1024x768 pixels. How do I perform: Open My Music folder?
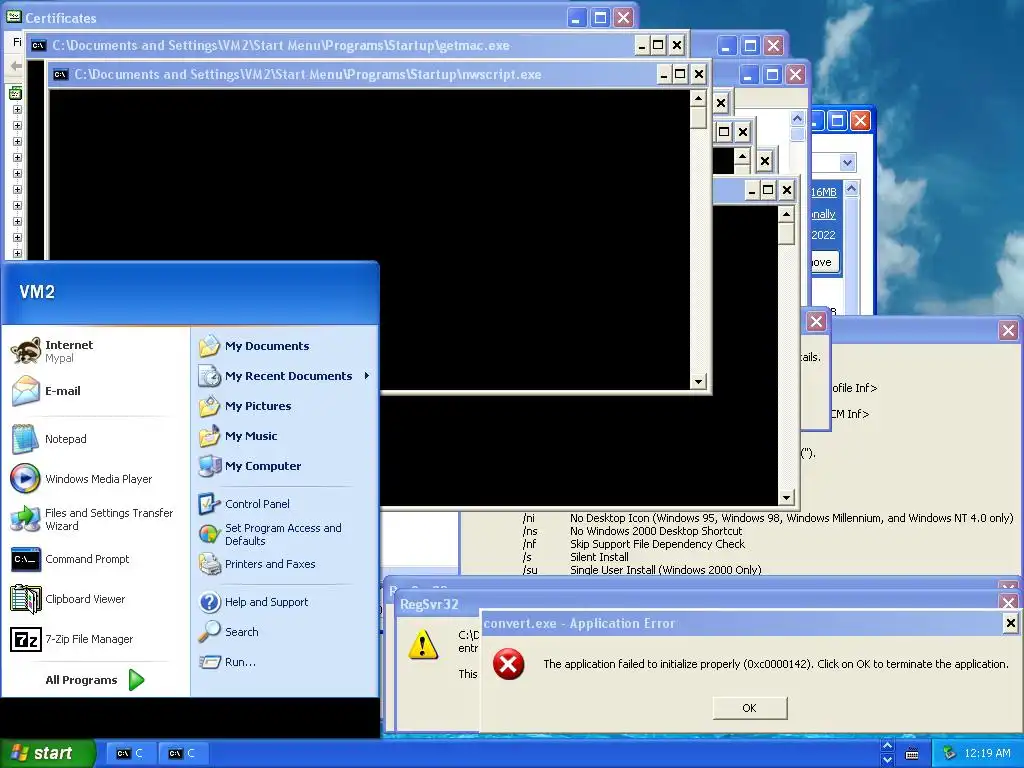[x=285, y=436]
